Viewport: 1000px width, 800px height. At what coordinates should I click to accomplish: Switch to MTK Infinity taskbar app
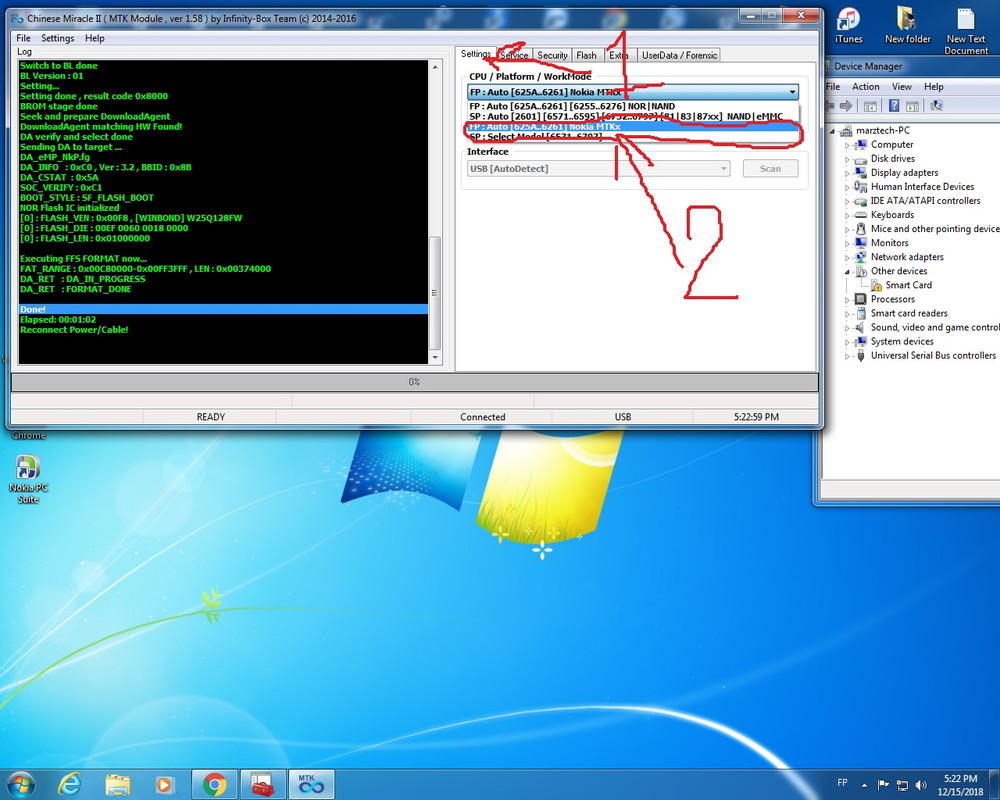click(x=311, y=785)
